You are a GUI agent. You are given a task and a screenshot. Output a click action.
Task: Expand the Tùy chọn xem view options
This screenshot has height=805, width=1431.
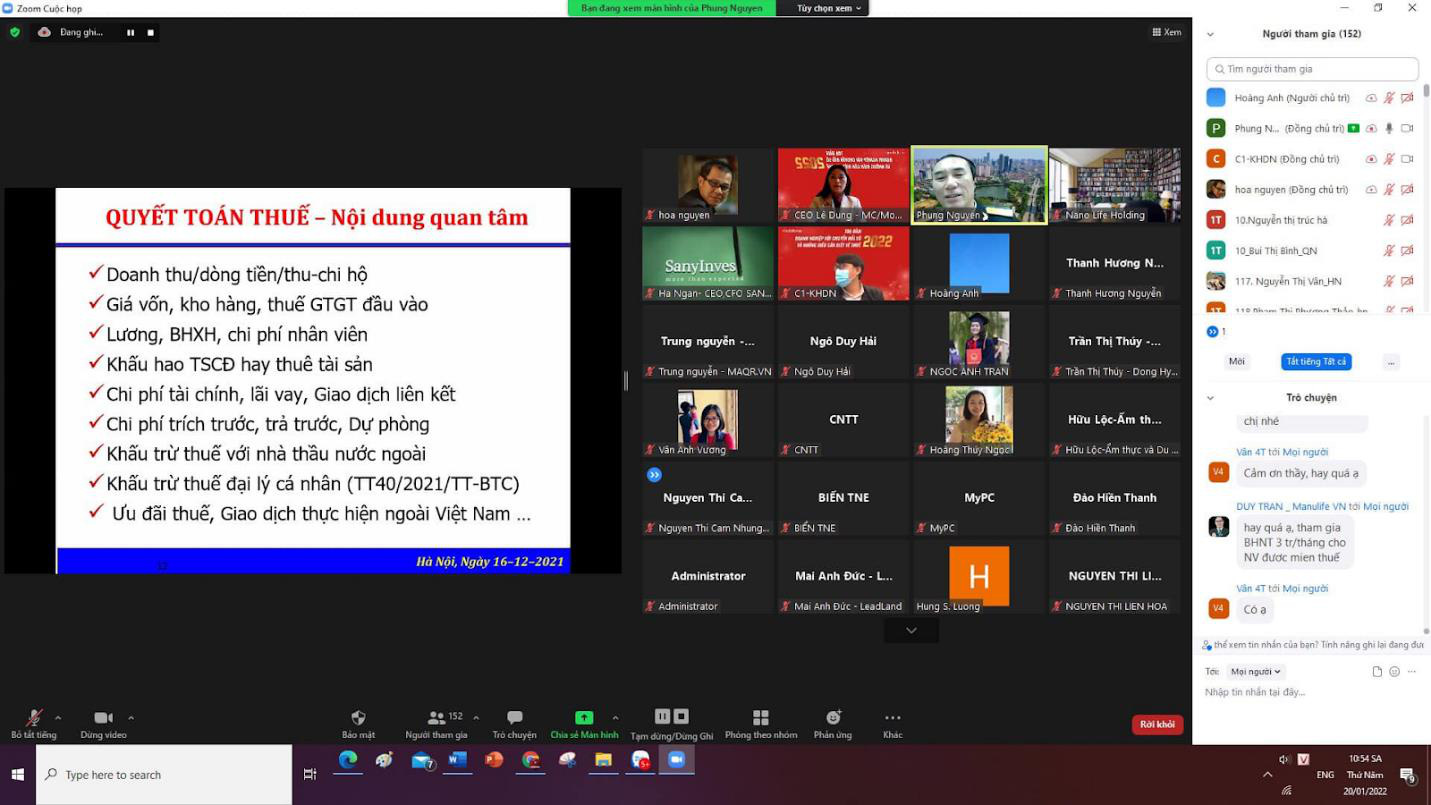tap(829, 8)
